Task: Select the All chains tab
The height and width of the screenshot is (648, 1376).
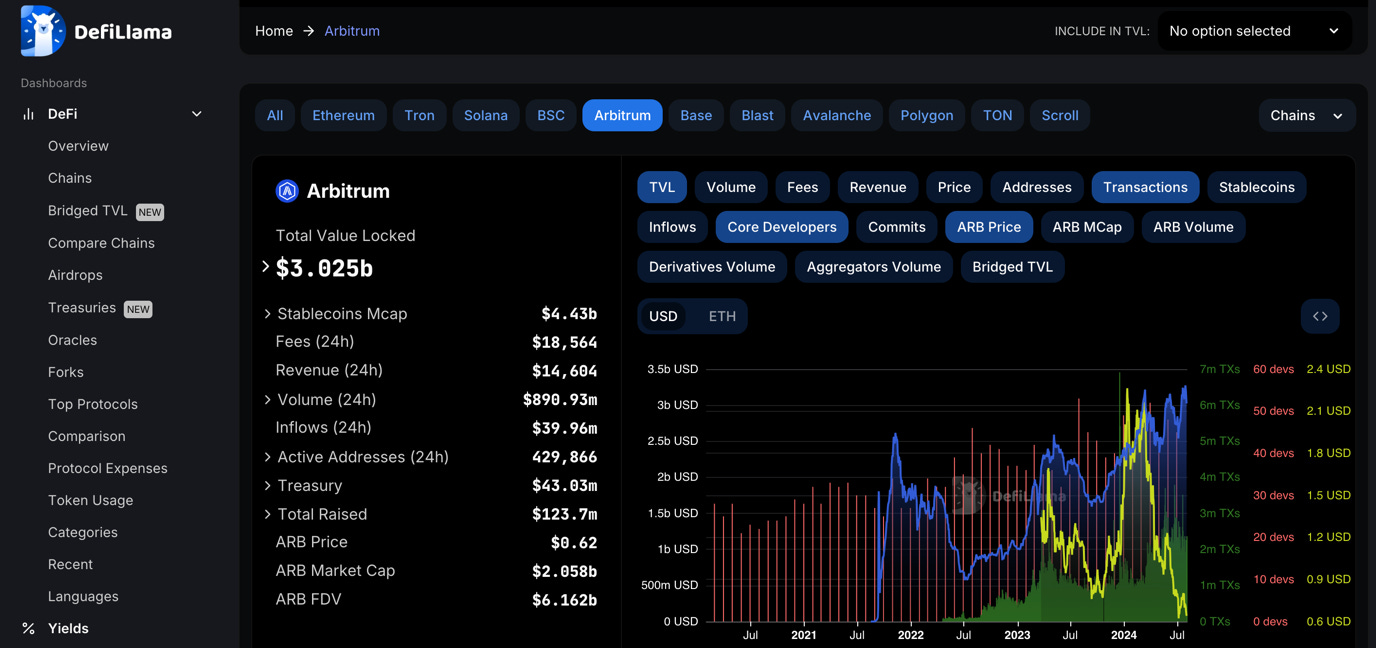Action: click(x=275, y=115)
